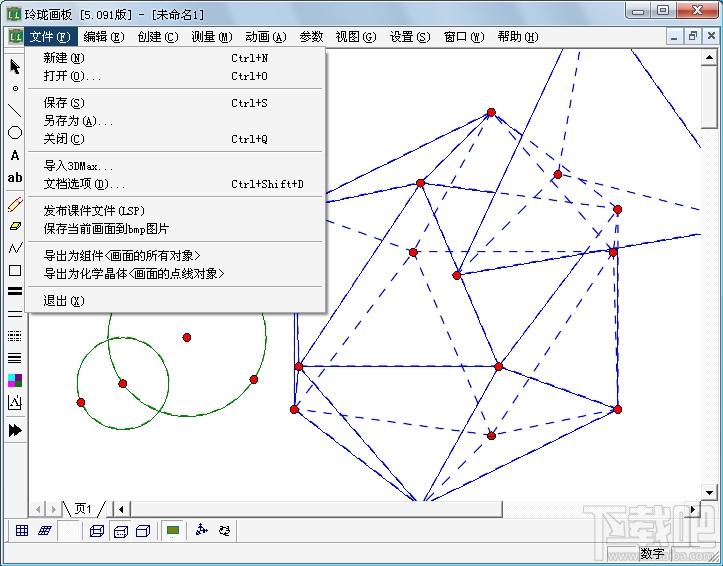Click the previous page tab arrow

(x=38, y=509)
